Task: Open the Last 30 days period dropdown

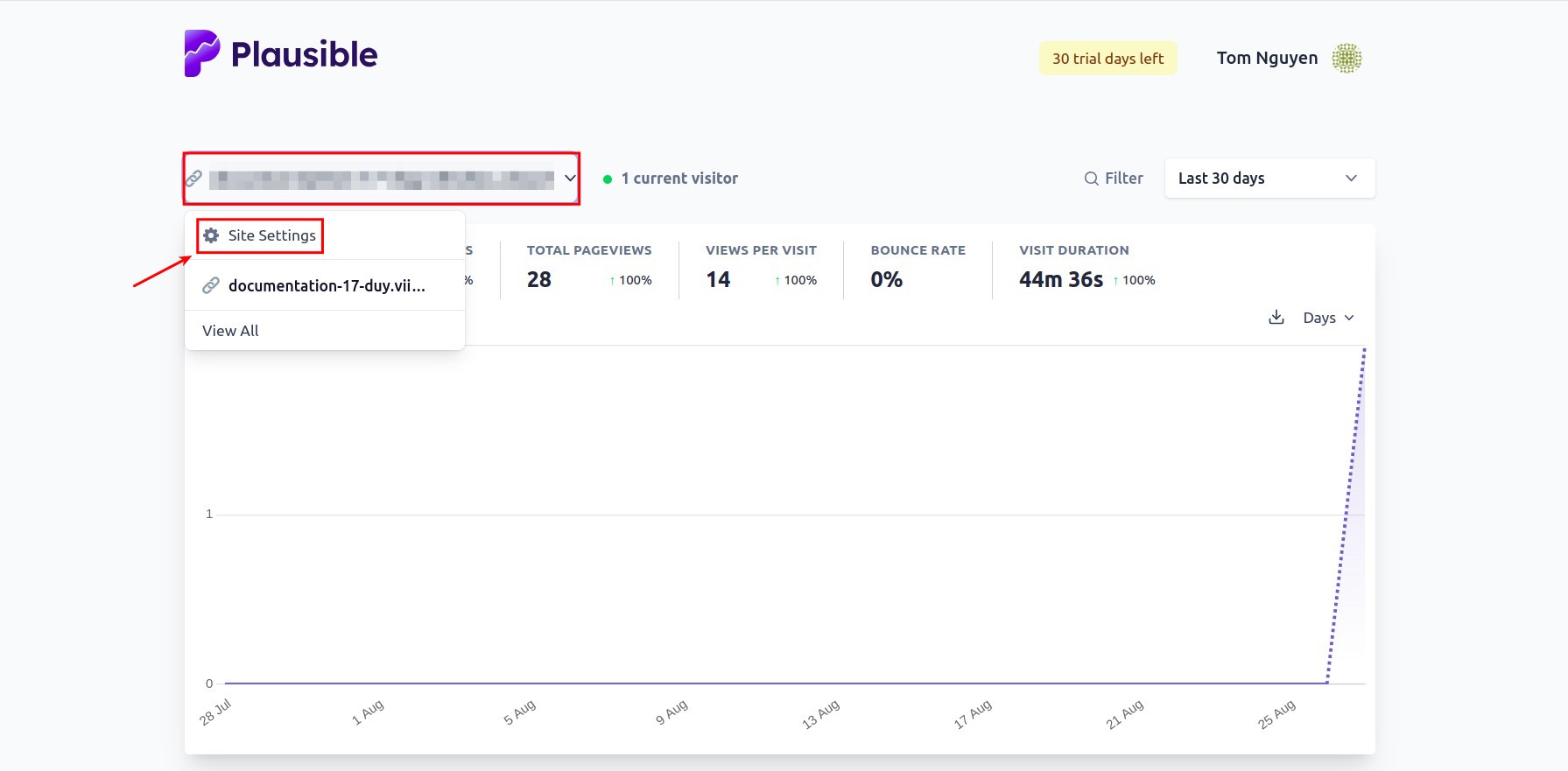Action: point(1269,179)
